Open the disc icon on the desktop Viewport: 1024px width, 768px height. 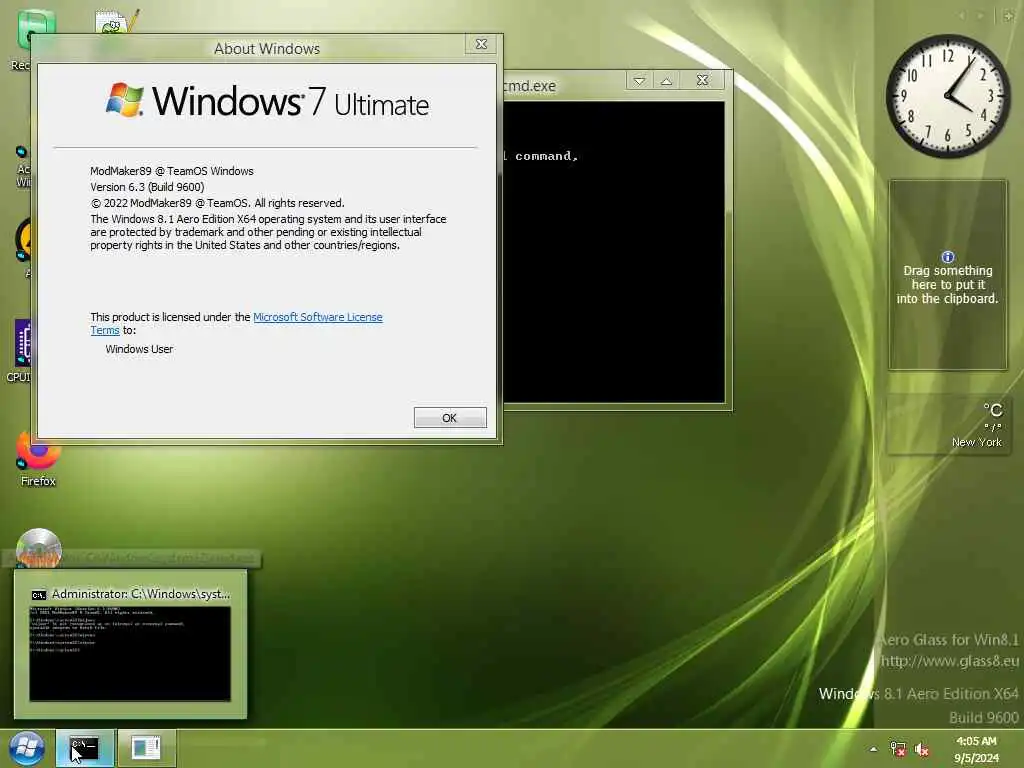point(39,547)
